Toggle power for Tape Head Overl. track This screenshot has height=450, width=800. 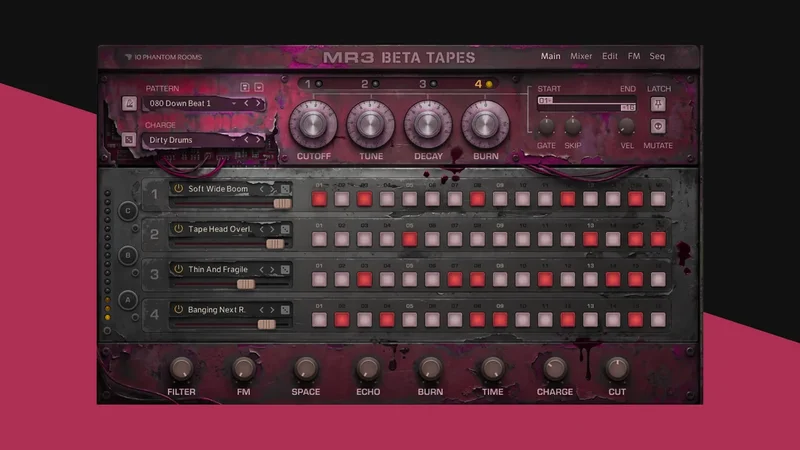click(x=179, y=229)
